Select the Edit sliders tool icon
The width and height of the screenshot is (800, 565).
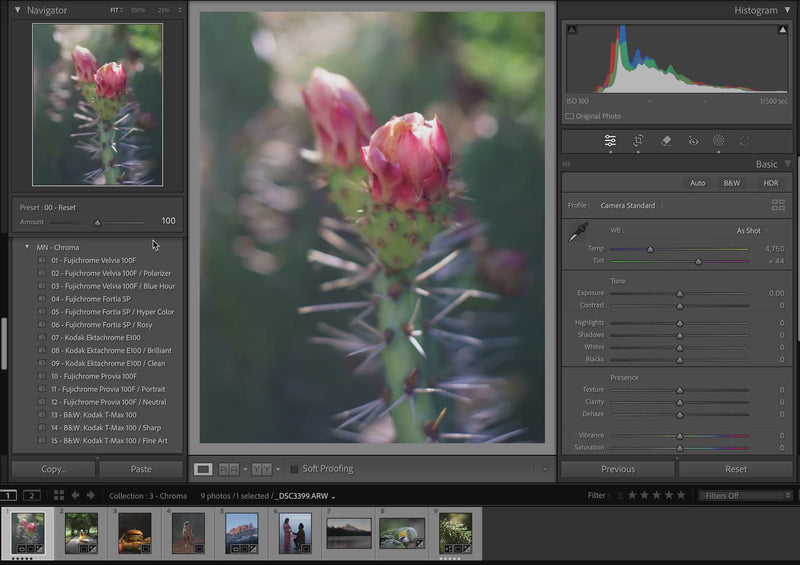610,141
